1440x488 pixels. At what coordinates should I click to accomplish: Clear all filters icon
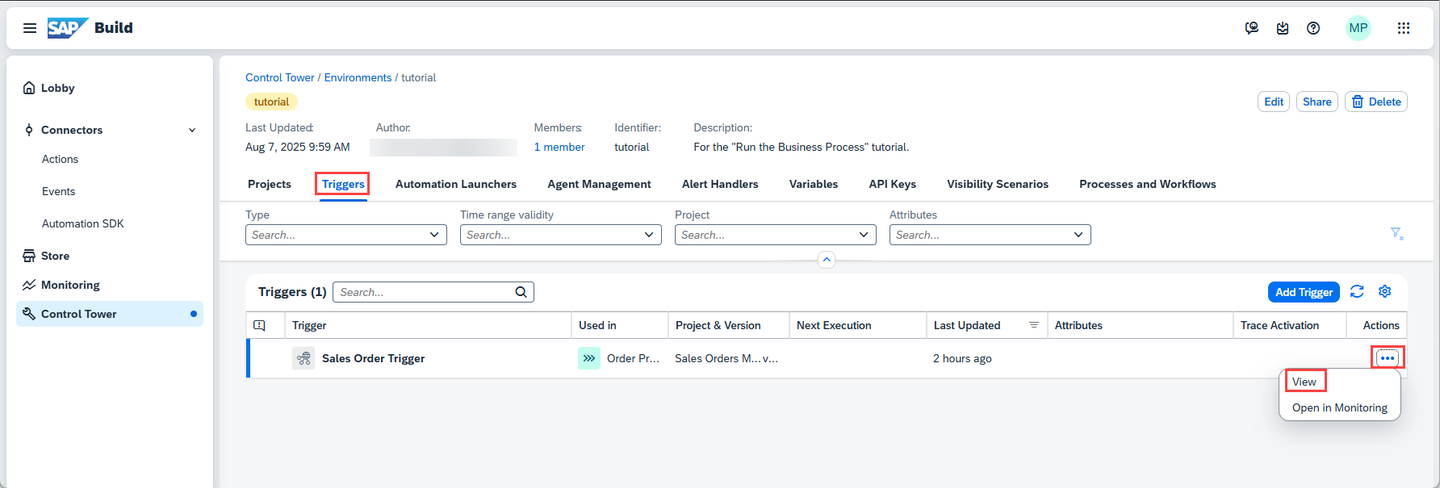(1397, 234)
